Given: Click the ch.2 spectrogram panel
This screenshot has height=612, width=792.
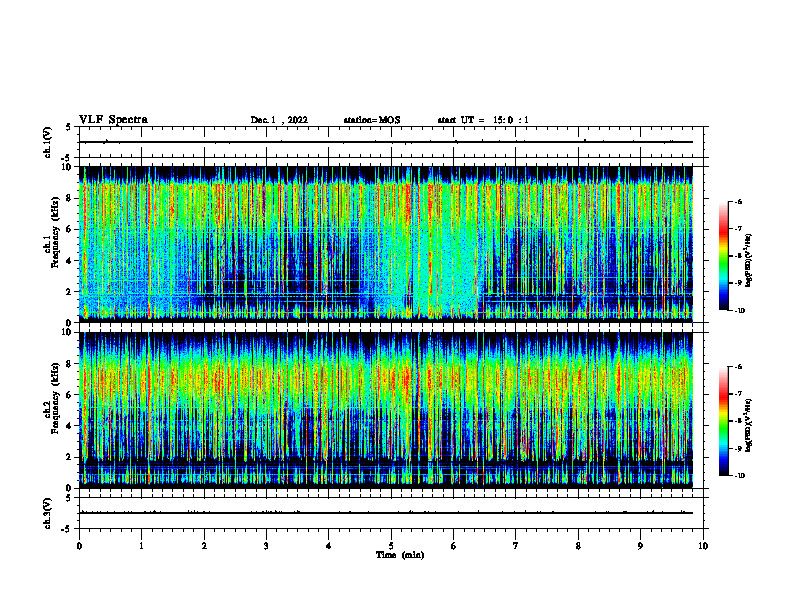Looking at the screenshot, I should click(386, 410).
